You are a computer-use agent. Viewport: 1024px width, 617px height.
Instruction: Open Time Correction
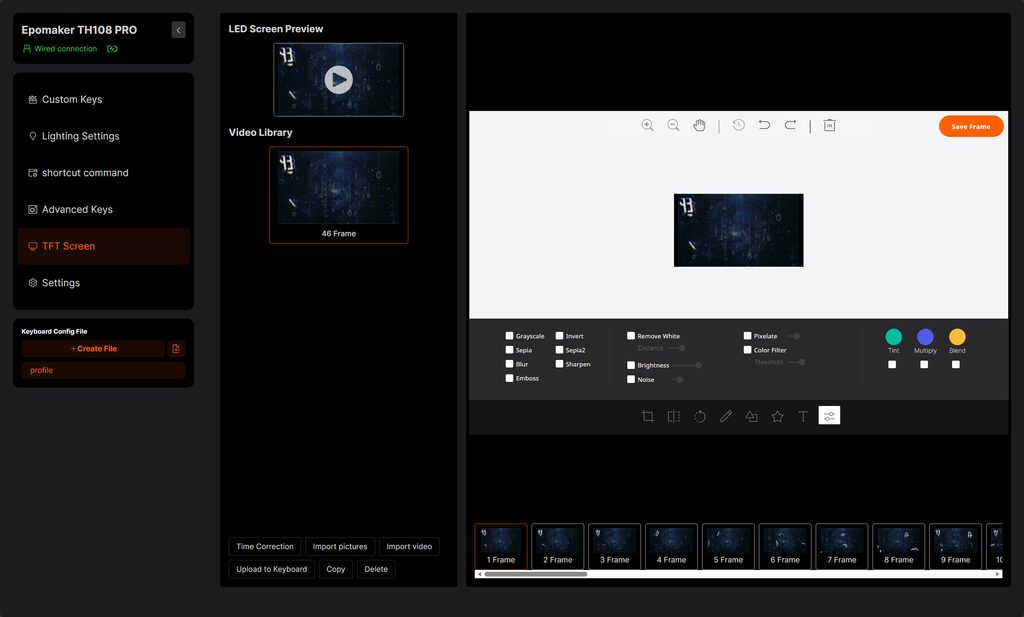coord(264,546)
